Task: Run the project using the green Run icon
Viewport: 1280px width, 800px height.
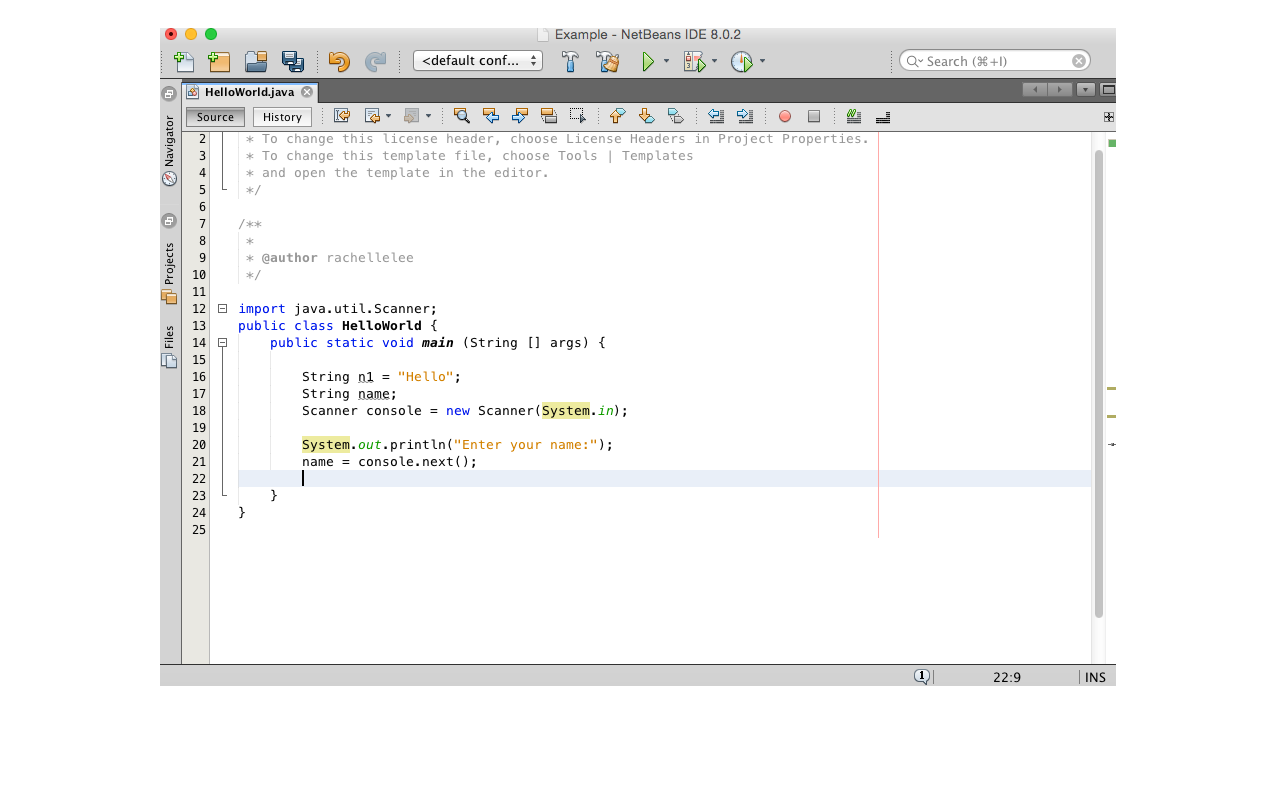Action: pos(645,61)
